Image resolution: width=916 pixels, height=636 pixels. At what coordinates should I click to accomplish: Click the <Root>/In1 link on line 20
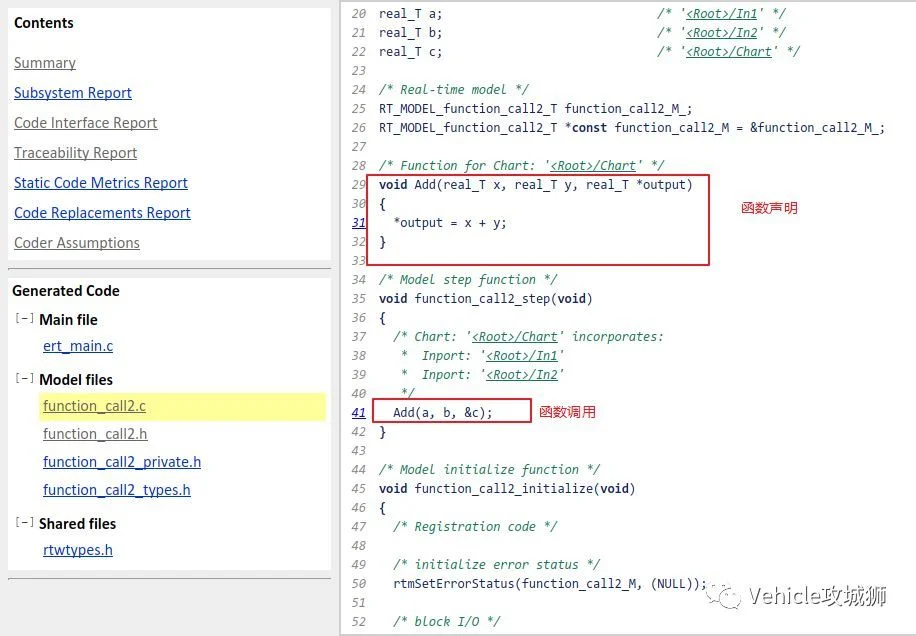[x=721, y=13]
